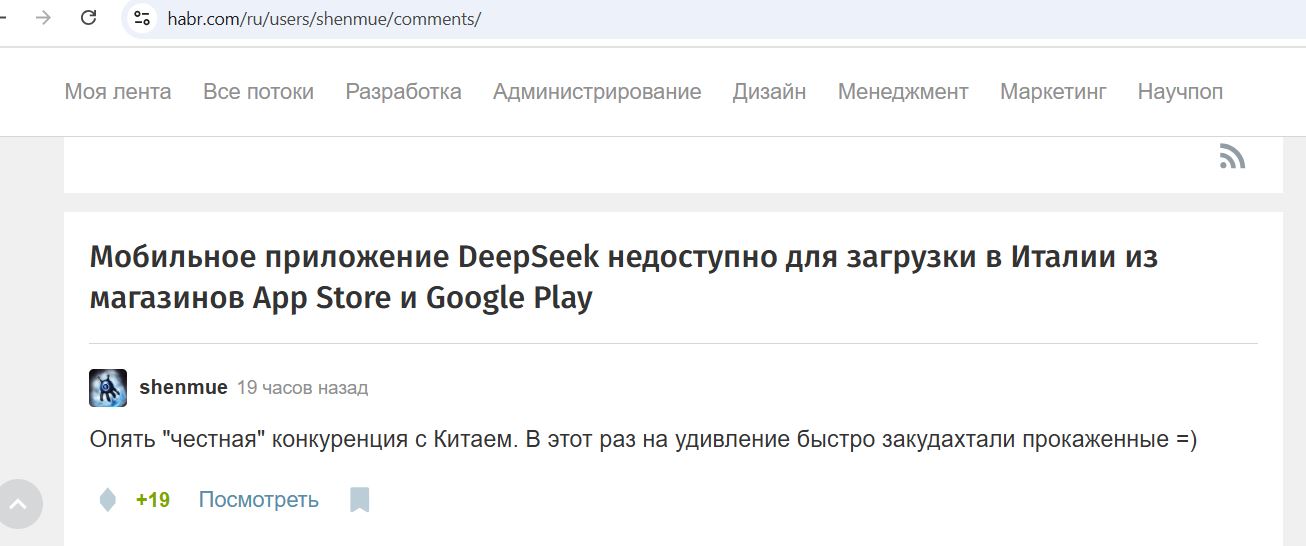
Task: Go to Администрирование hub
Action: (x=597, y=92)
